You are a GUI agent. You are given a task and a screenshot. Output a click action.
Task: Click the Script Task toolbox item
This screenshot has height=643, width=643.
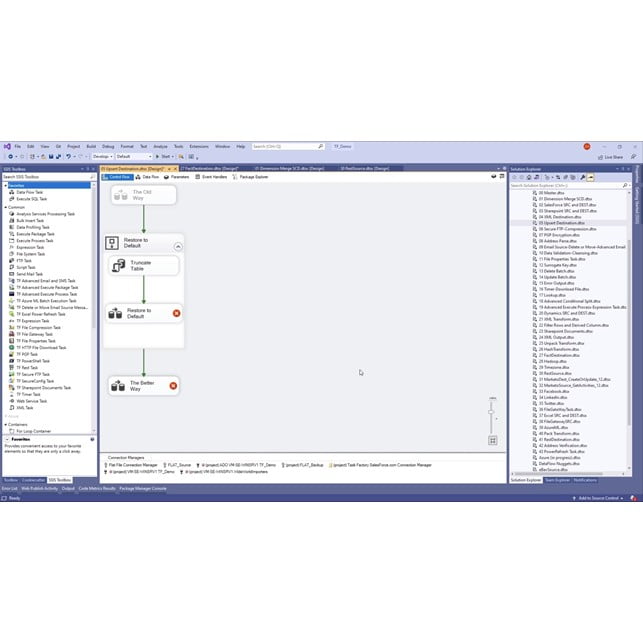pyautogui.click(x=26, y=269)
